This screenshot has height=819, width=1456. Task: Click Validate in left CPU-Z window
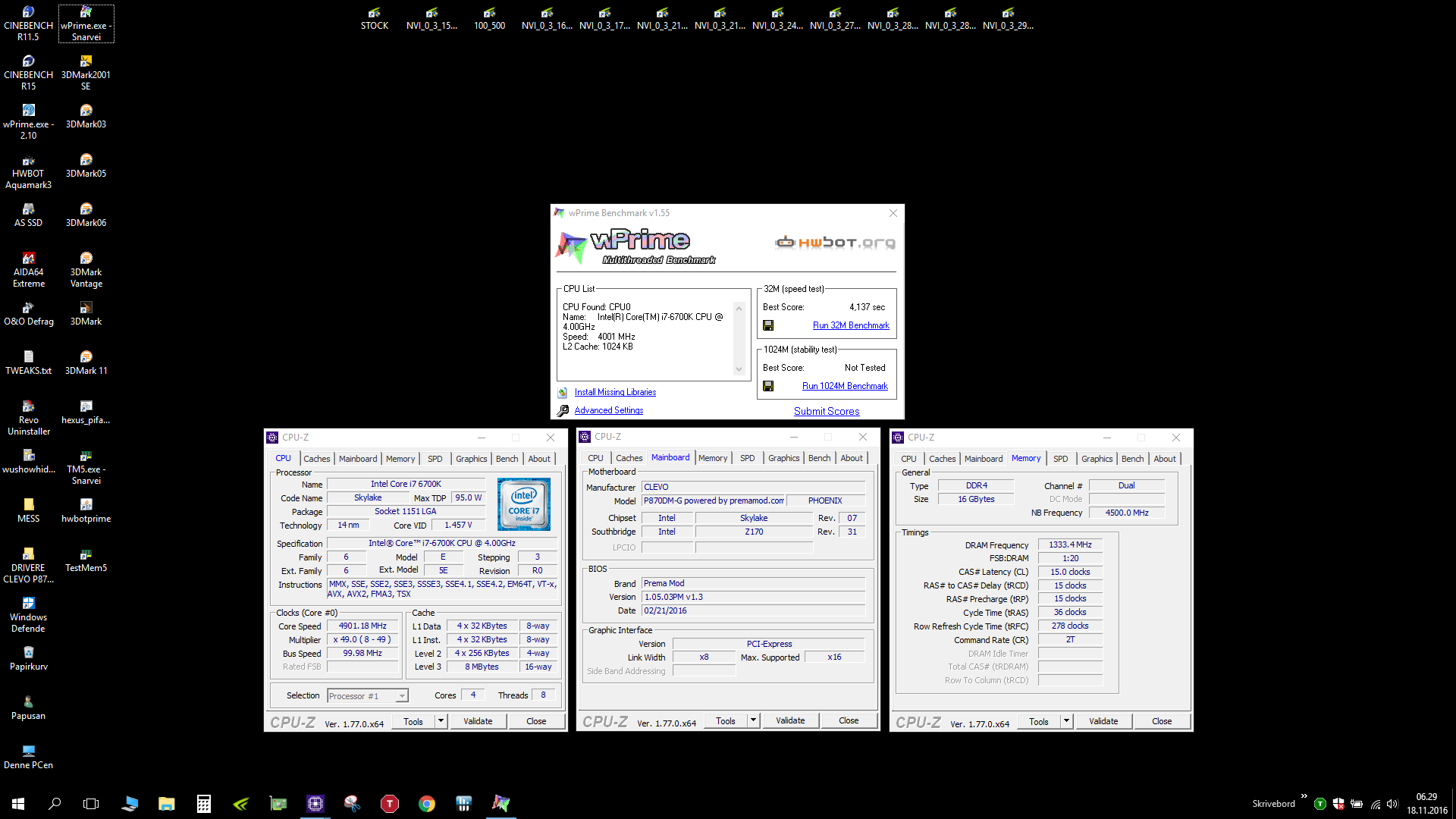point(478,720)
